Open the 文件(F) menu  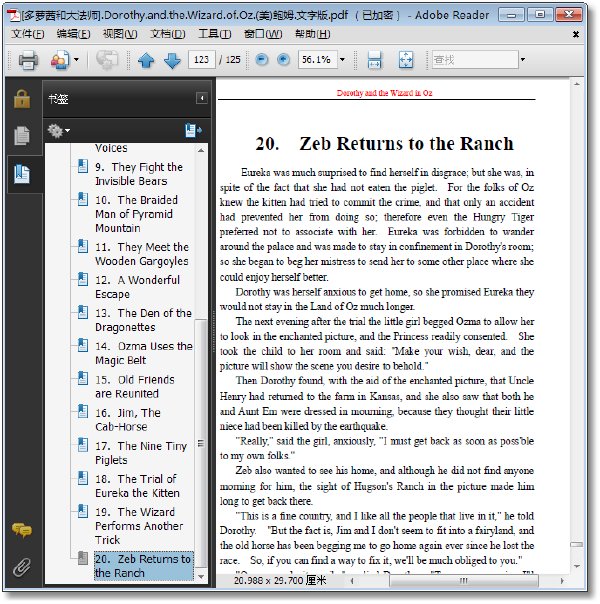[x=27, y=34]
